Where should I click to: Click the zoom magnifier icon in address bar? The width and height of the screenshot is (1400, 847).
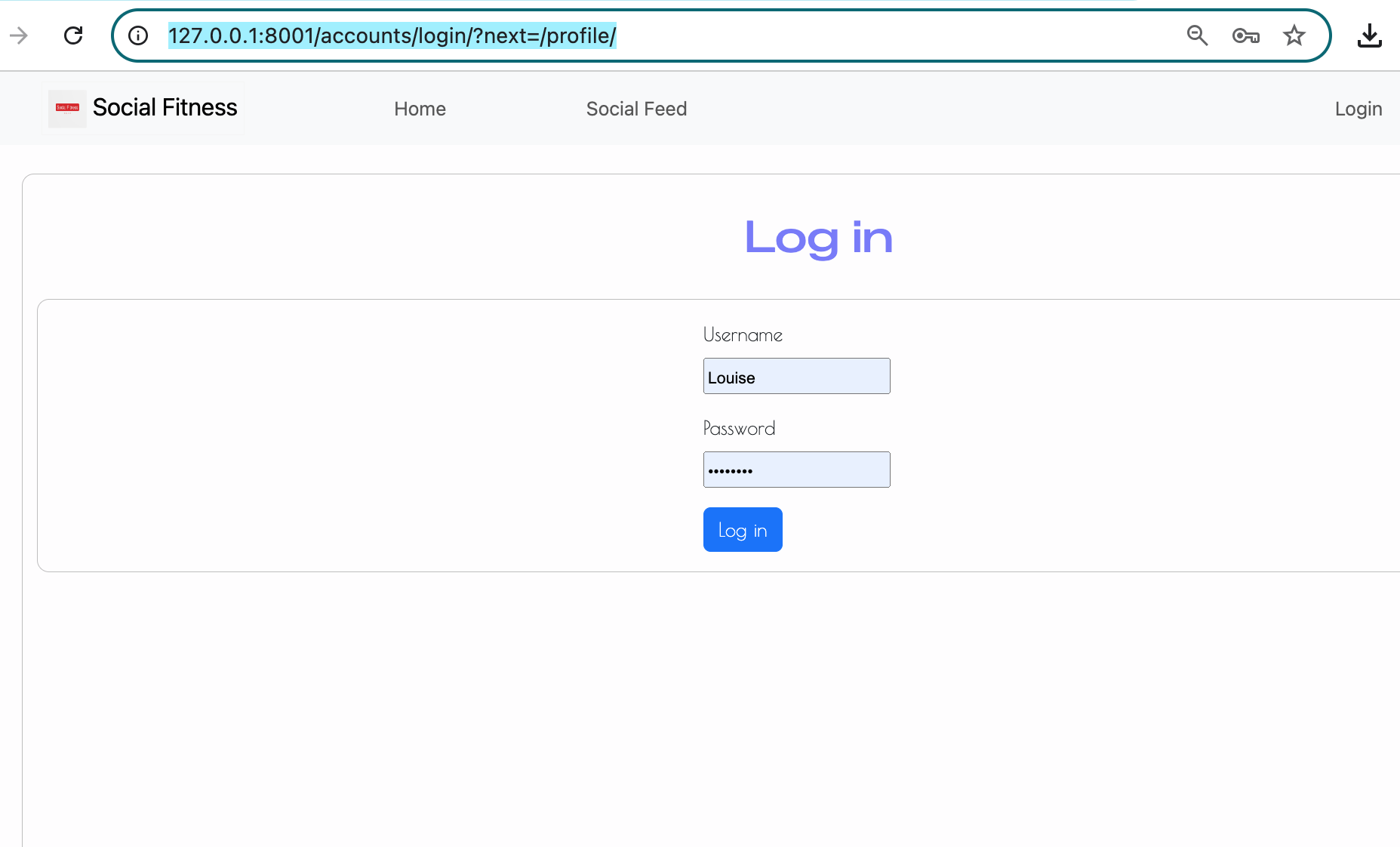tap(1197, 35)
